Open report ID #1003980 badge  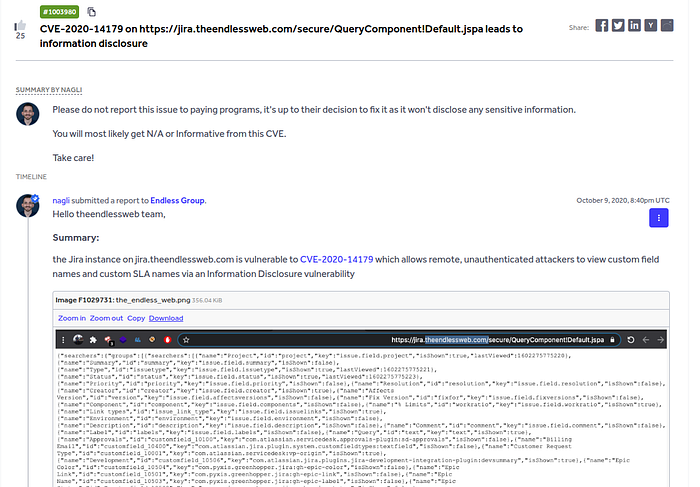pyautogui.click(x=59, y=12)
